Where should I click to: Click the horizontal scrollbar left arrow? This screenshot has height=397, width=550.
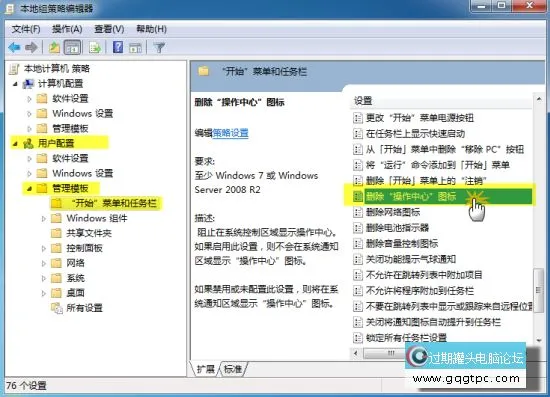(x=356, y=353)
